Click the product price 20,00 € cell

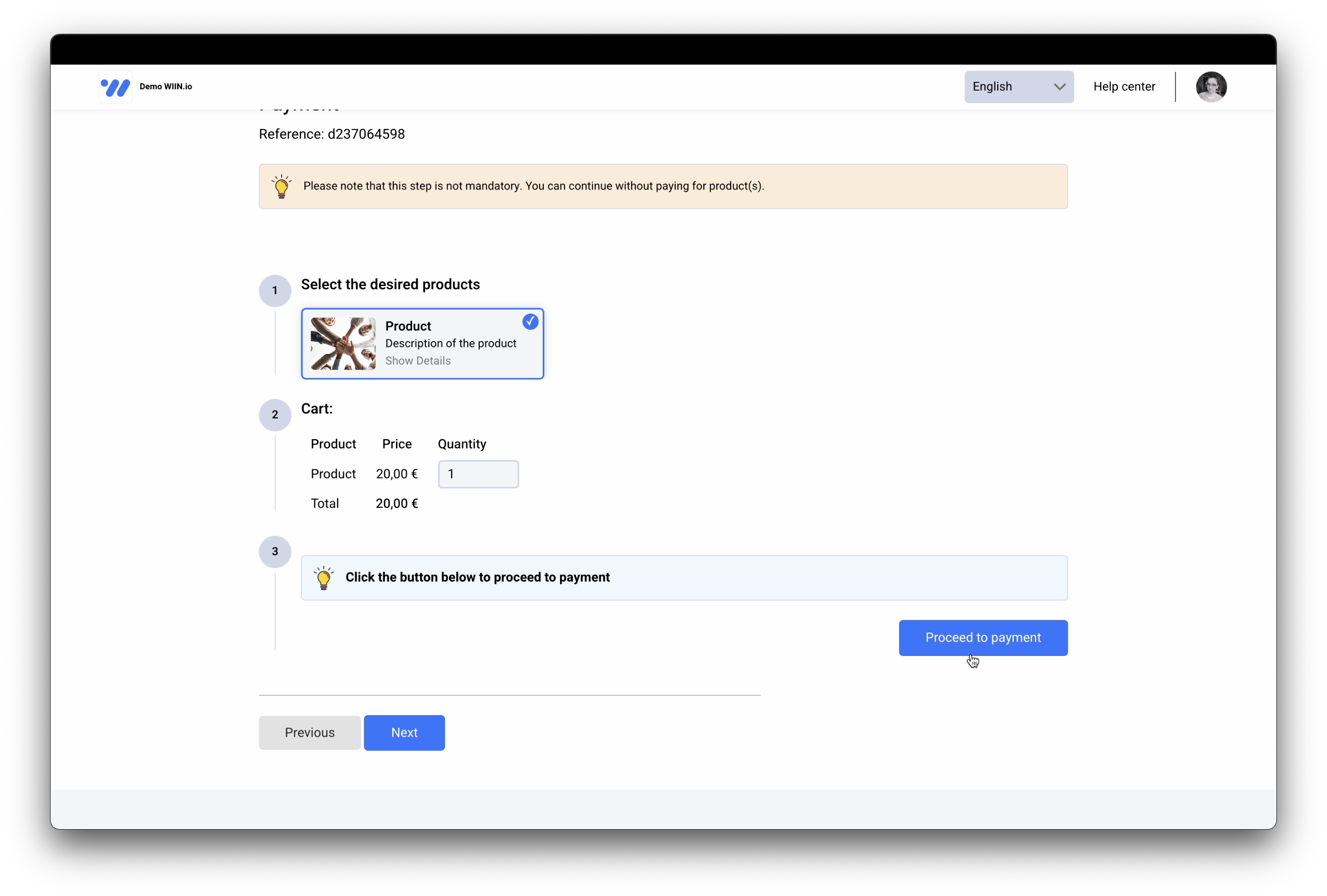coord(397,474)
